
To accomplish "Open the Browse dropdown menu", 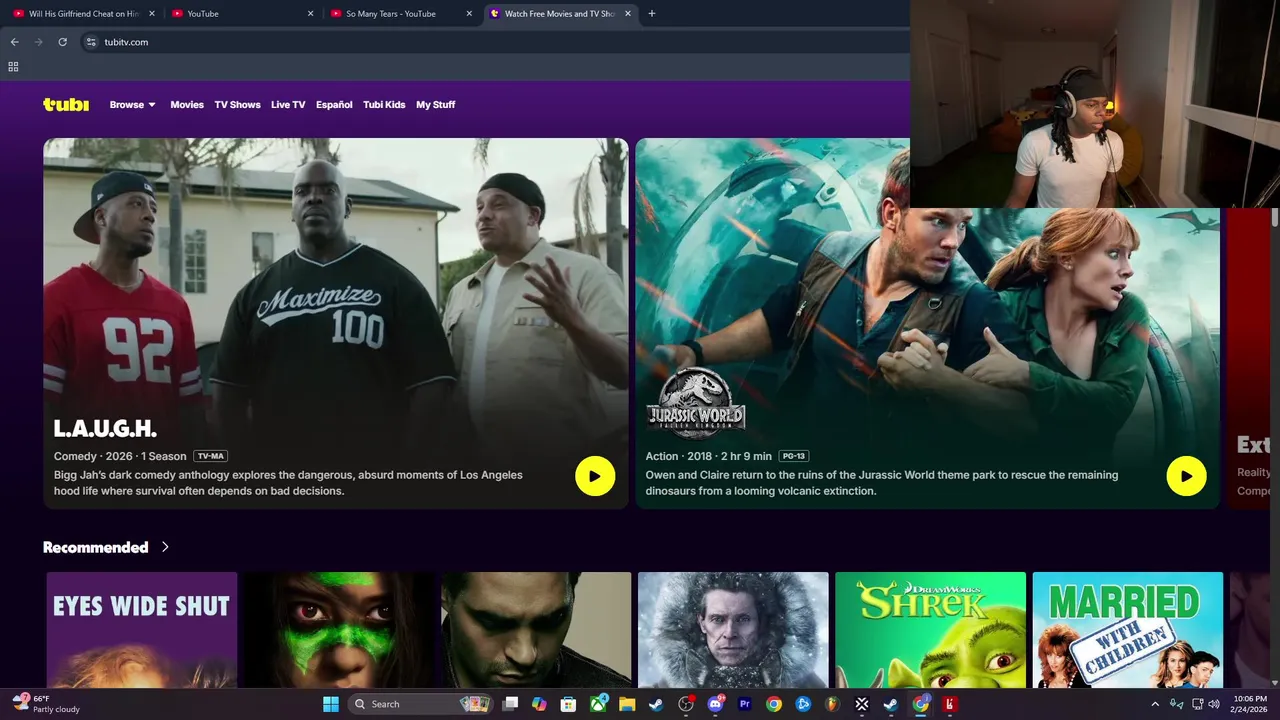I will tap(133, 105).
